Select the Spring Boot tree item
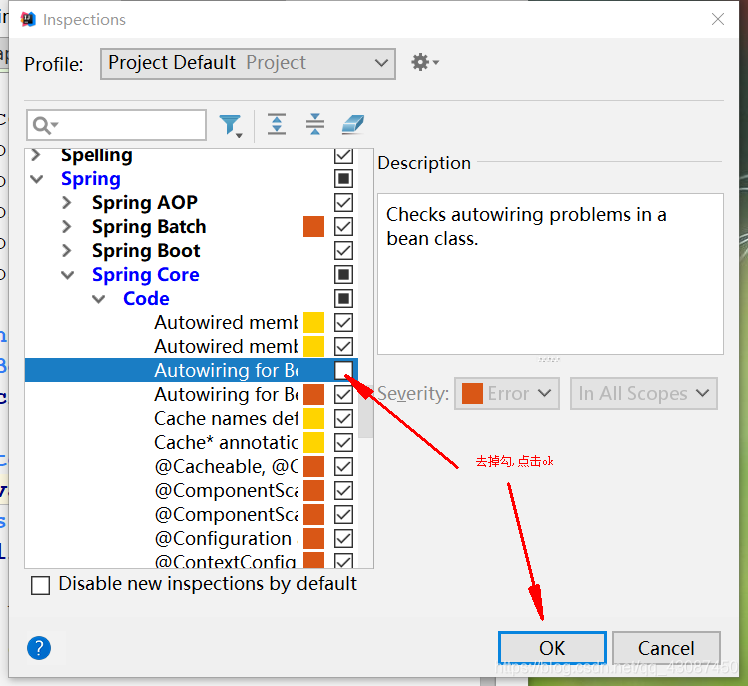The width and height of the screenshot is (748, 686). point(146,250)
